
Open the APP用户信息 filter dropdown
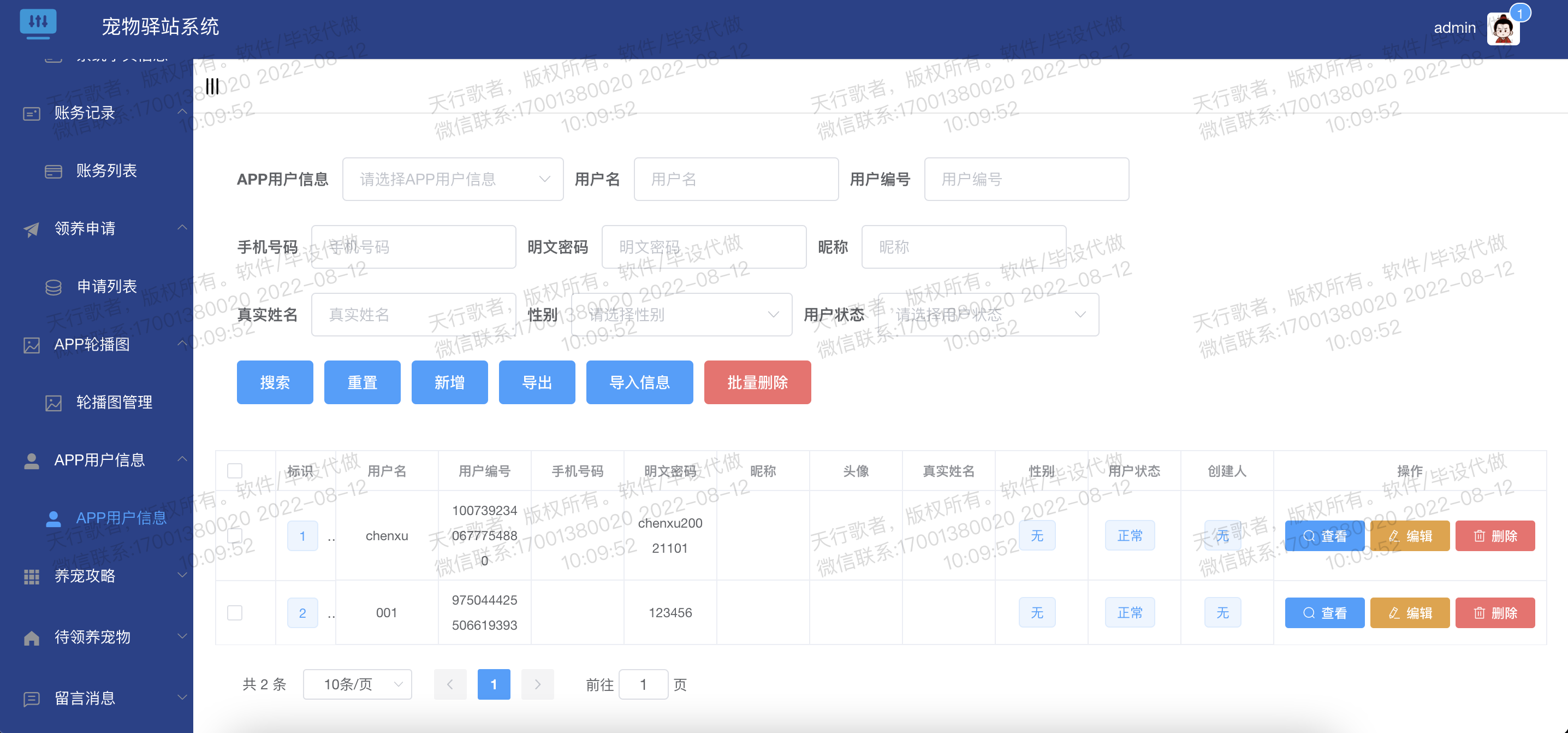453,179
